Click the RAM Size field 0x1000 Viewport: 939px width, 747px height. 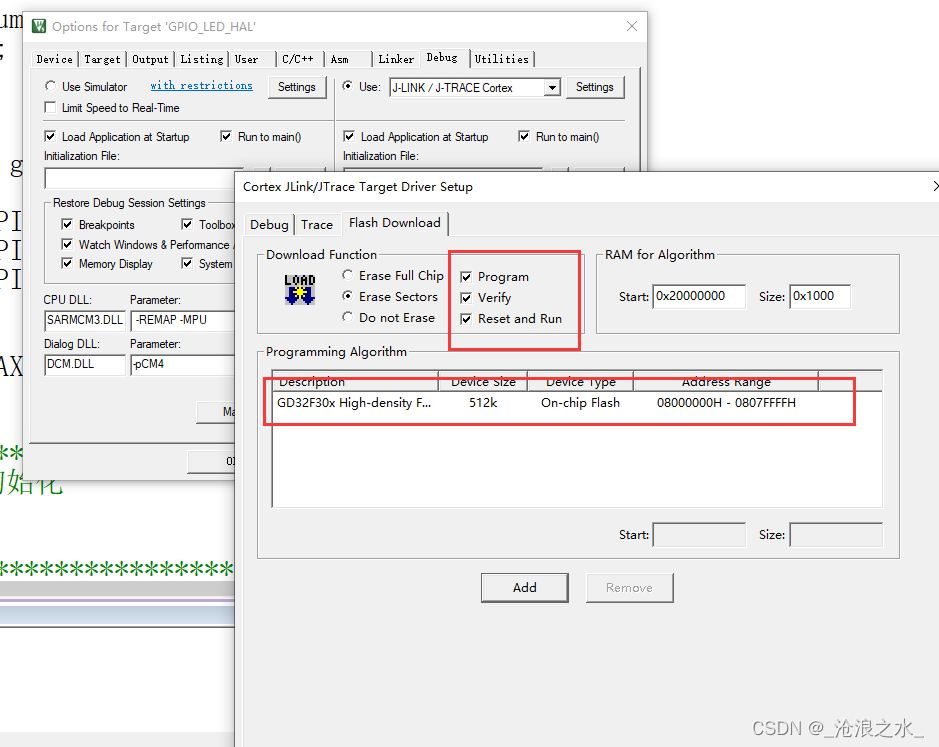point(820,296)
